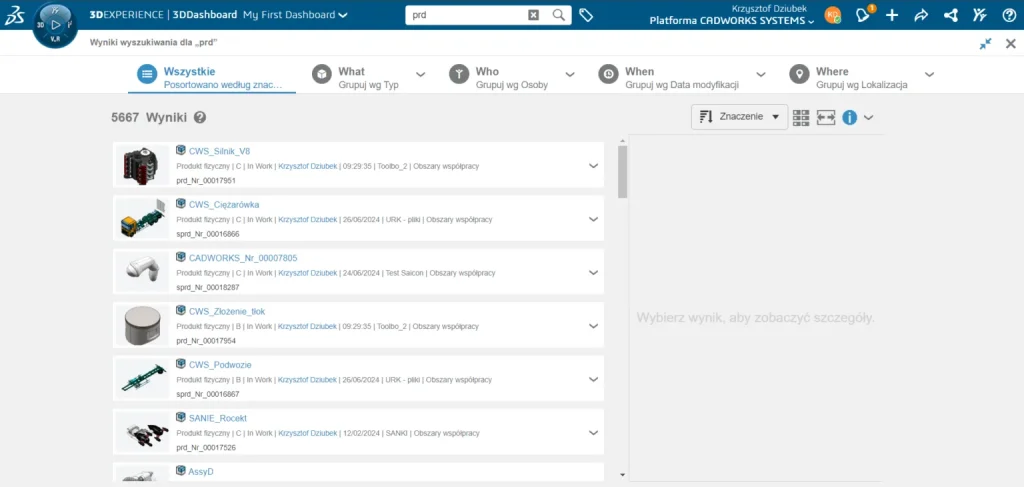
Task: Open CWS_Ciężarówka result link
Action: tap(224, 205)
